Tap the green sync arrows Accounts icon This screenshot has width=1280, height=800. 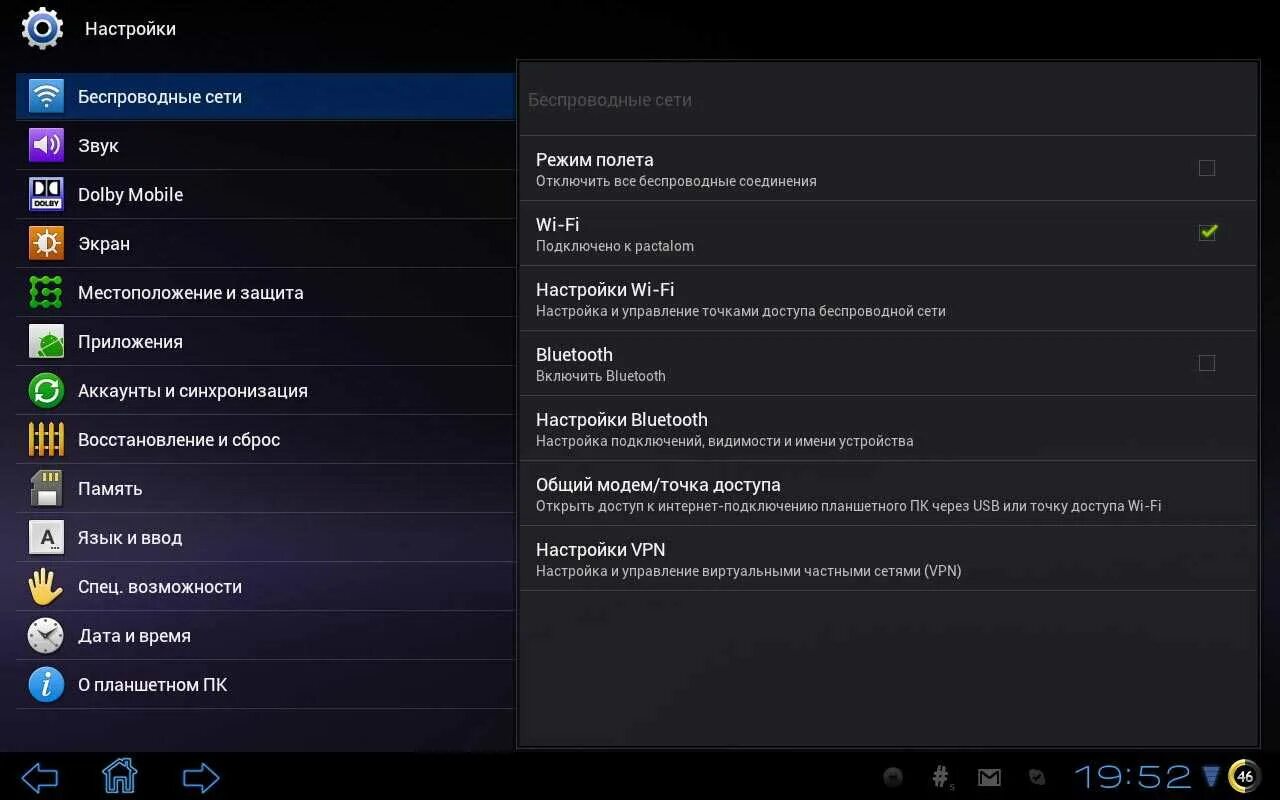pos(46,390)
